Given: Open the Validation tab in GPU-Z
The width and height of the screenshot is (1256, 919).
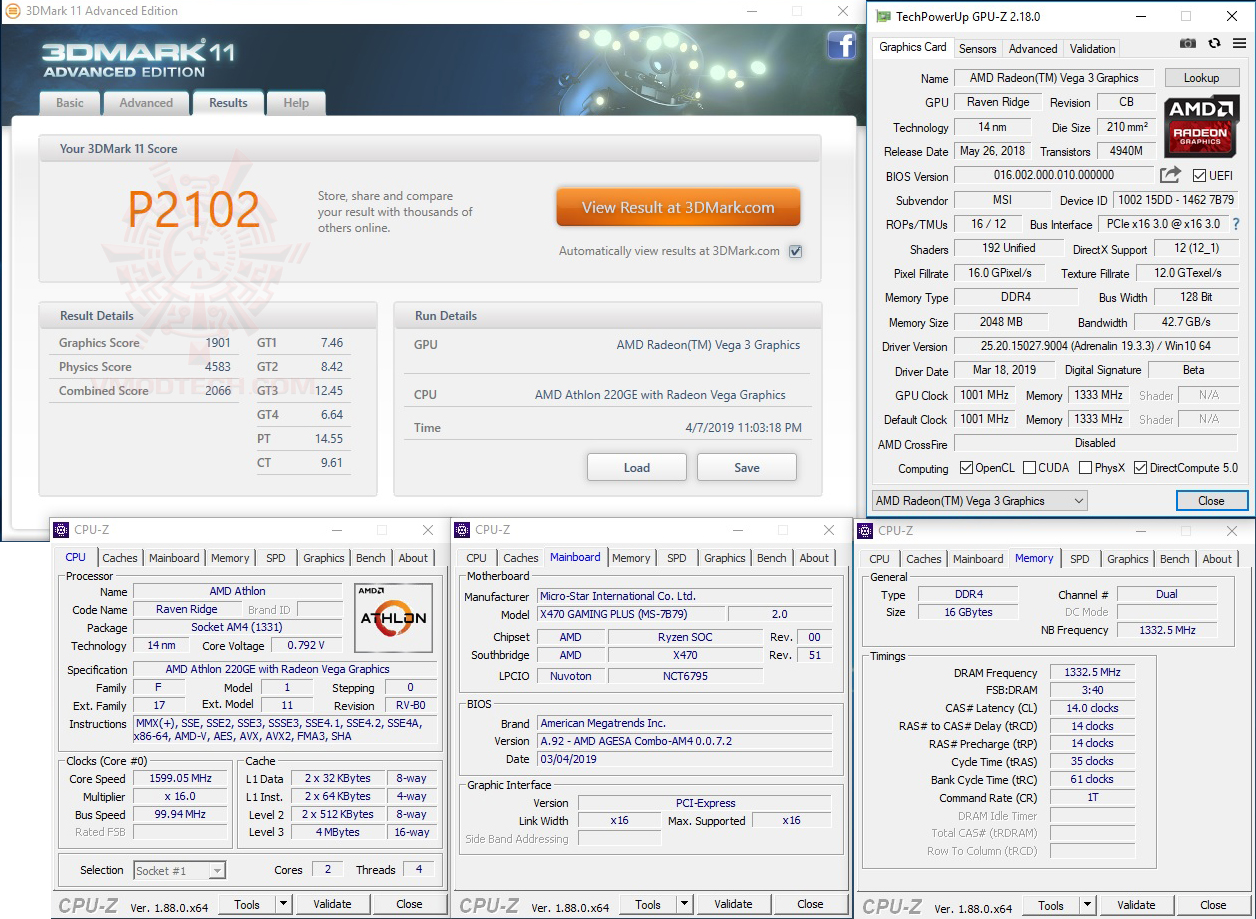Looking at the screenshot, I should pyautogui.click(x=1092, y=49).
